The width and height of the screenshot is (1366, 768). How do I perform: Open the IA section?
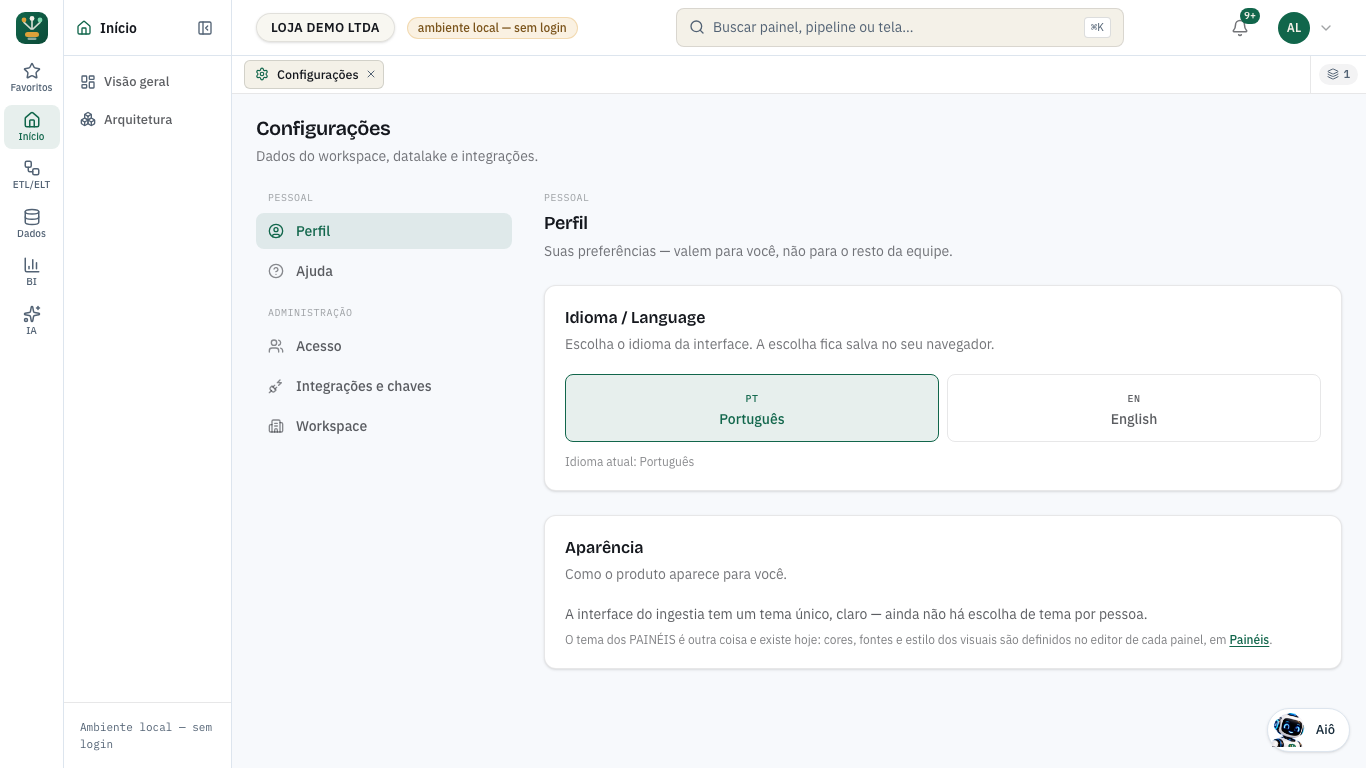[x=32, y=320]
